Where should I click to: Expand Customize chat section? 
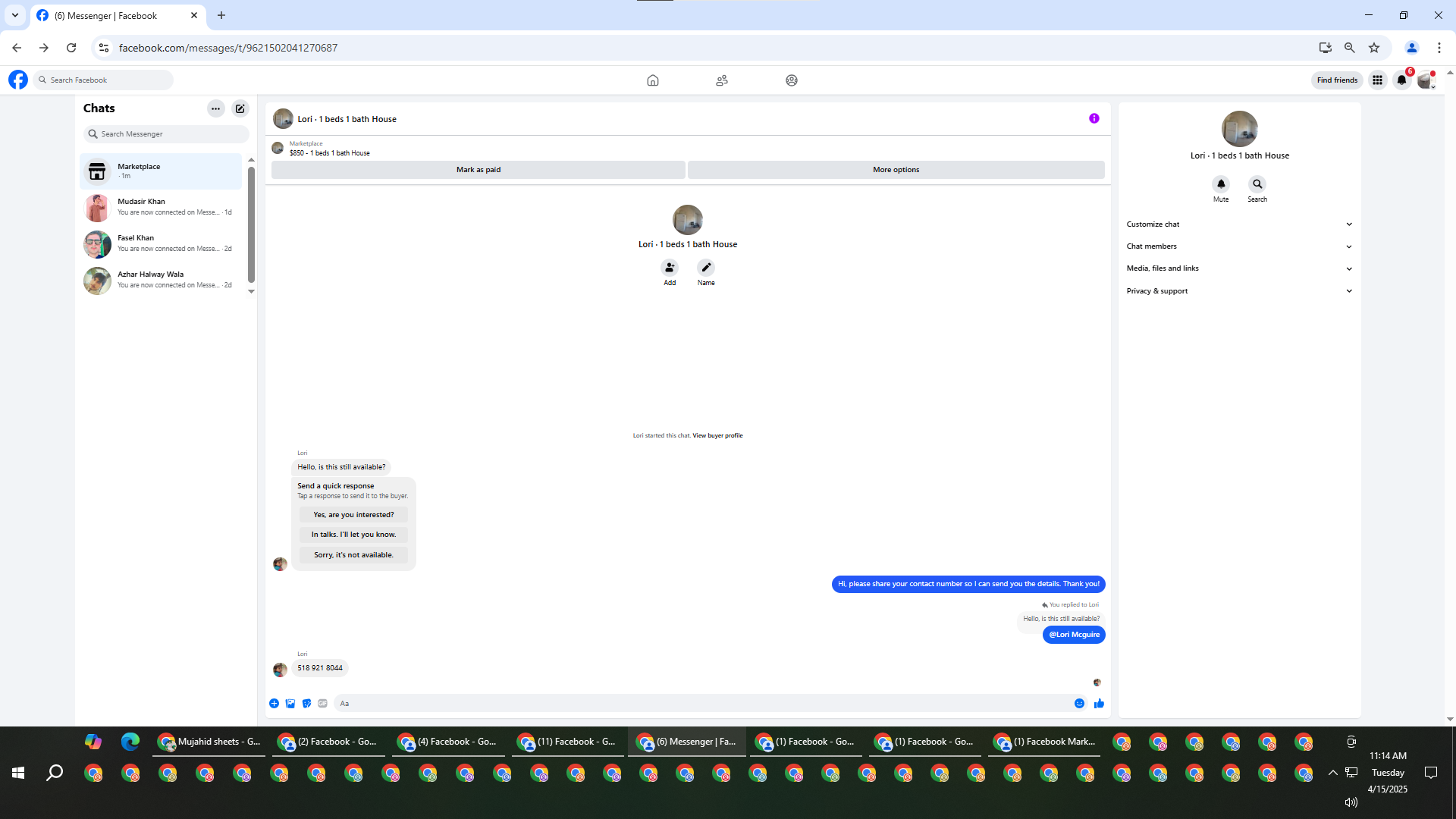tap(1239, 224)
